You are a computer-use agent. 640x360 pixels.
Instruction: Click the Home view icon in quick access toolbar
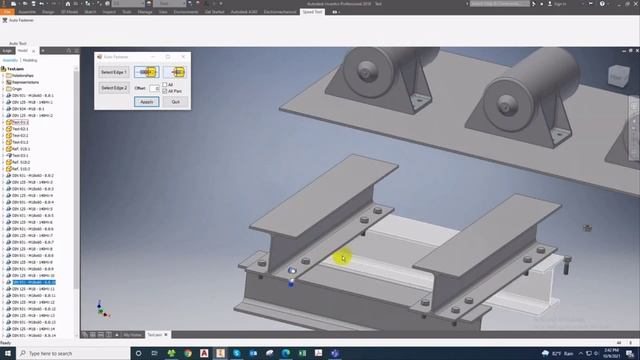click(x=68, y=4)
